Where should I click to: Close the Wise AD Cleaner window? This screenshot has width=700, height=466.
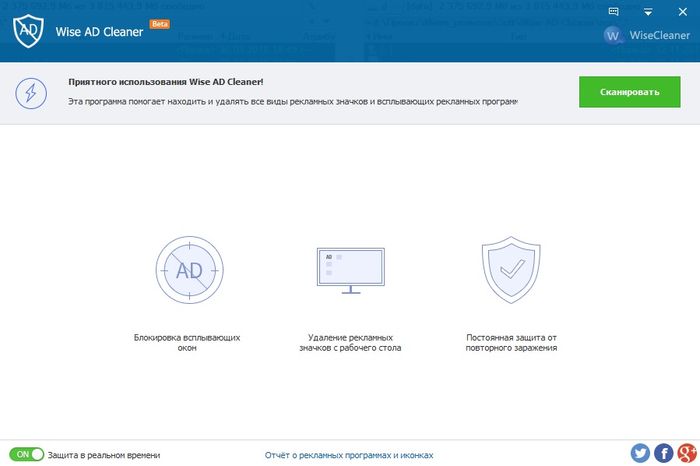pos(683,12)
